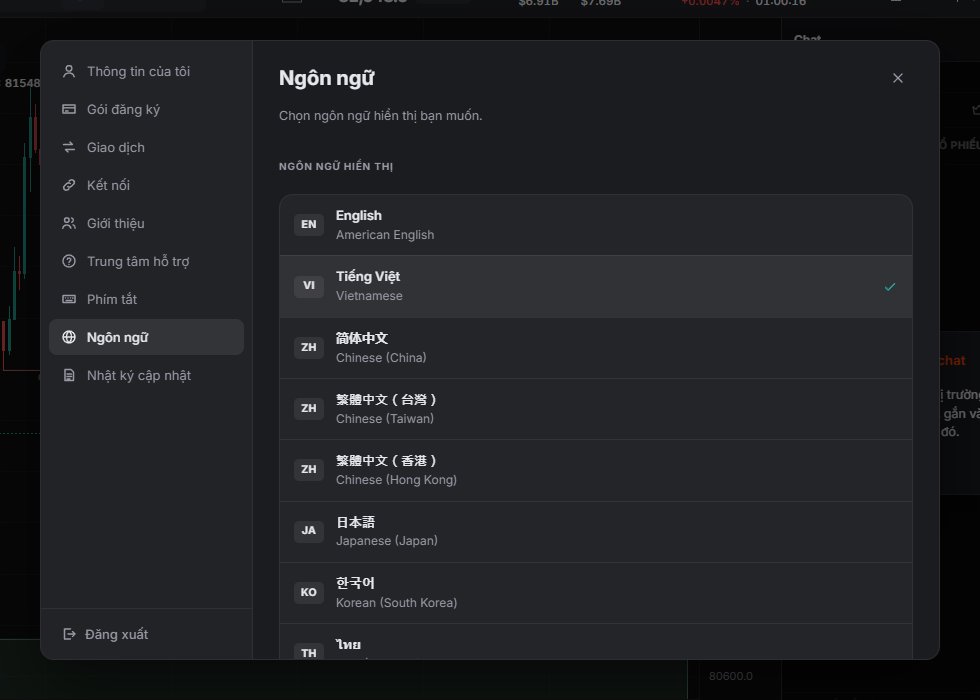Click the Ngôn ngữ dialog heading
Screen dimensions: 980x700
[x=326, y=78]
